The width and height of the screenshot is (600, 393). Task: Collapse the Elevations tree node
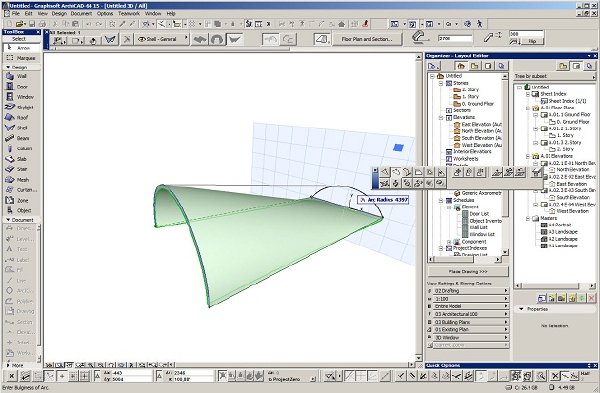click(441, 117)
